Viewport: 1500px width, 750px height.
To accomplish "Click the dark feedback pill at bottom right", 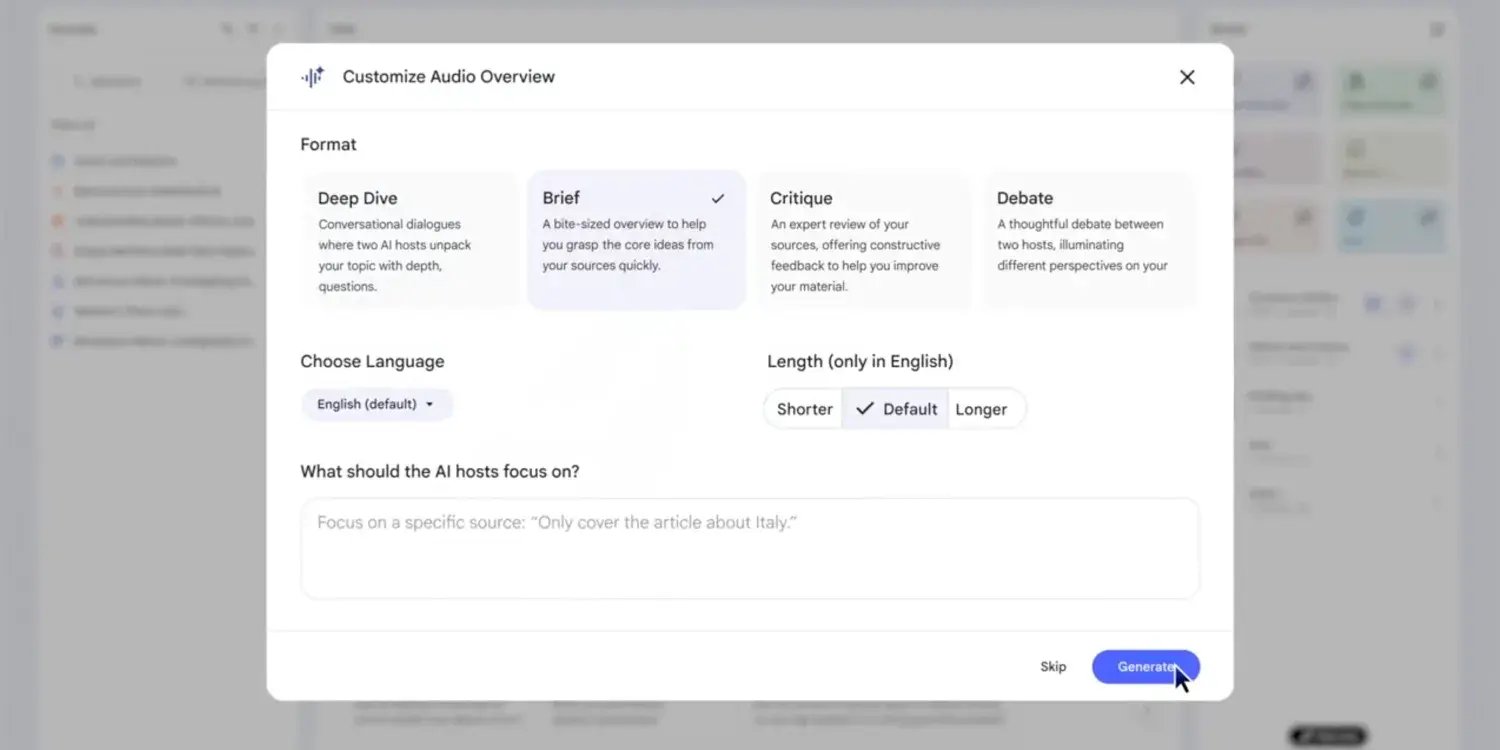I will click(1327, 736).
